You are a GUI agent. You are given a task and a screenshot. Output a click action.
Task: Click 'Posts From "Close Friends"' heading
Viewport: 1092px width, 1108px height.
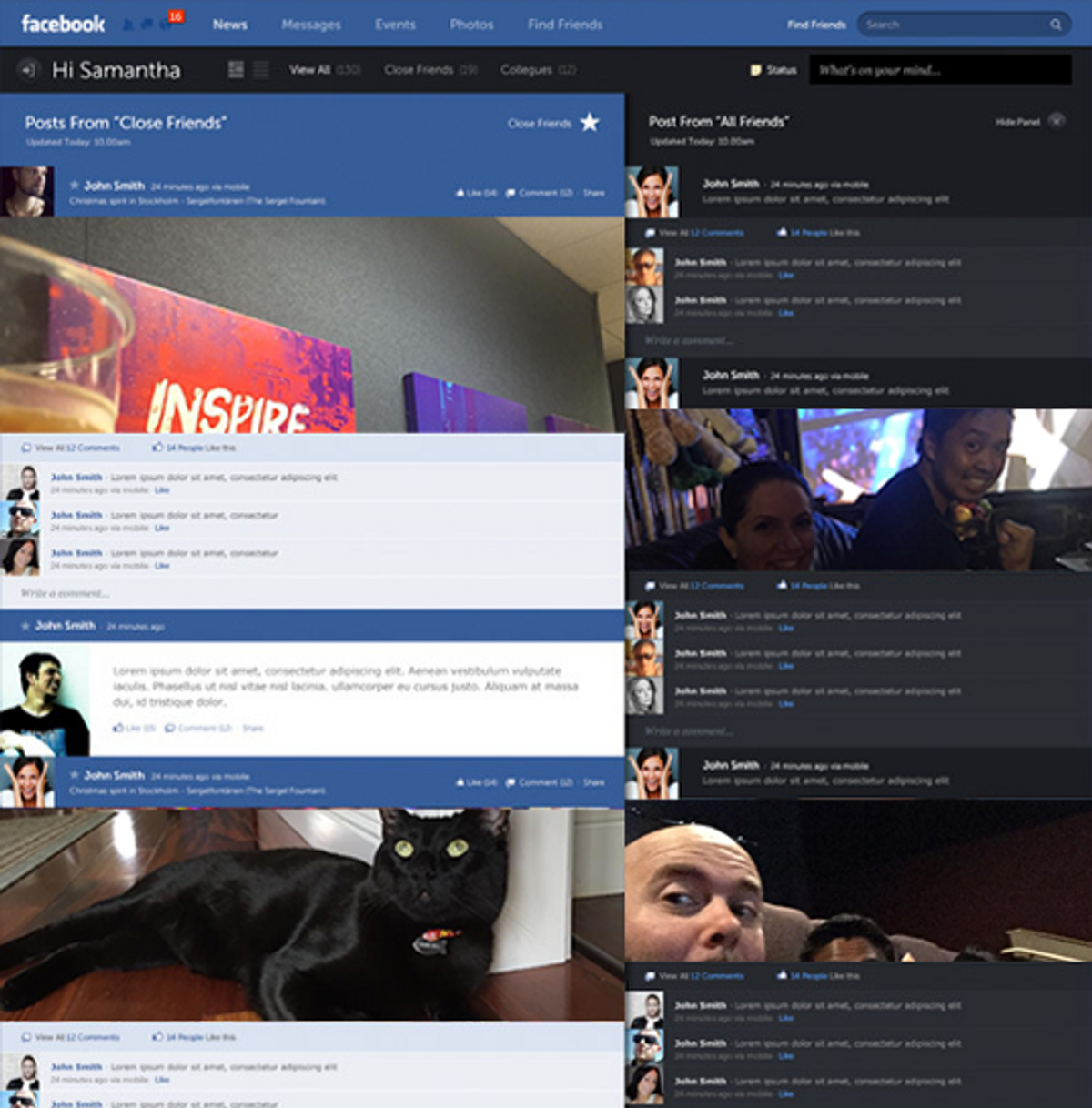tap(126, 123)
